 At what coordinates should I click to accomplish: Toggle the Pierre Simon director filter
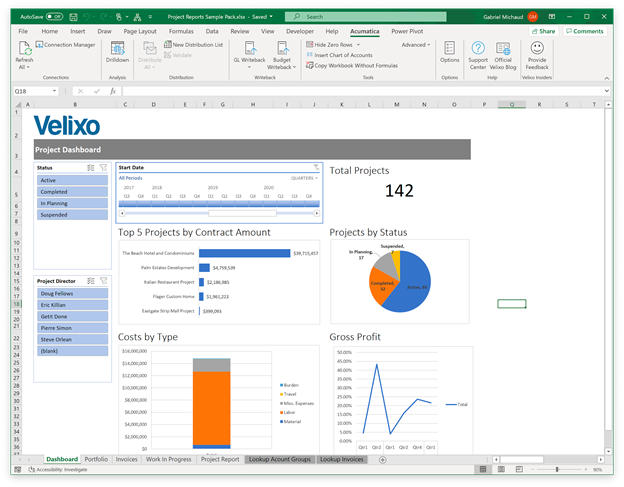coord(72,328)
